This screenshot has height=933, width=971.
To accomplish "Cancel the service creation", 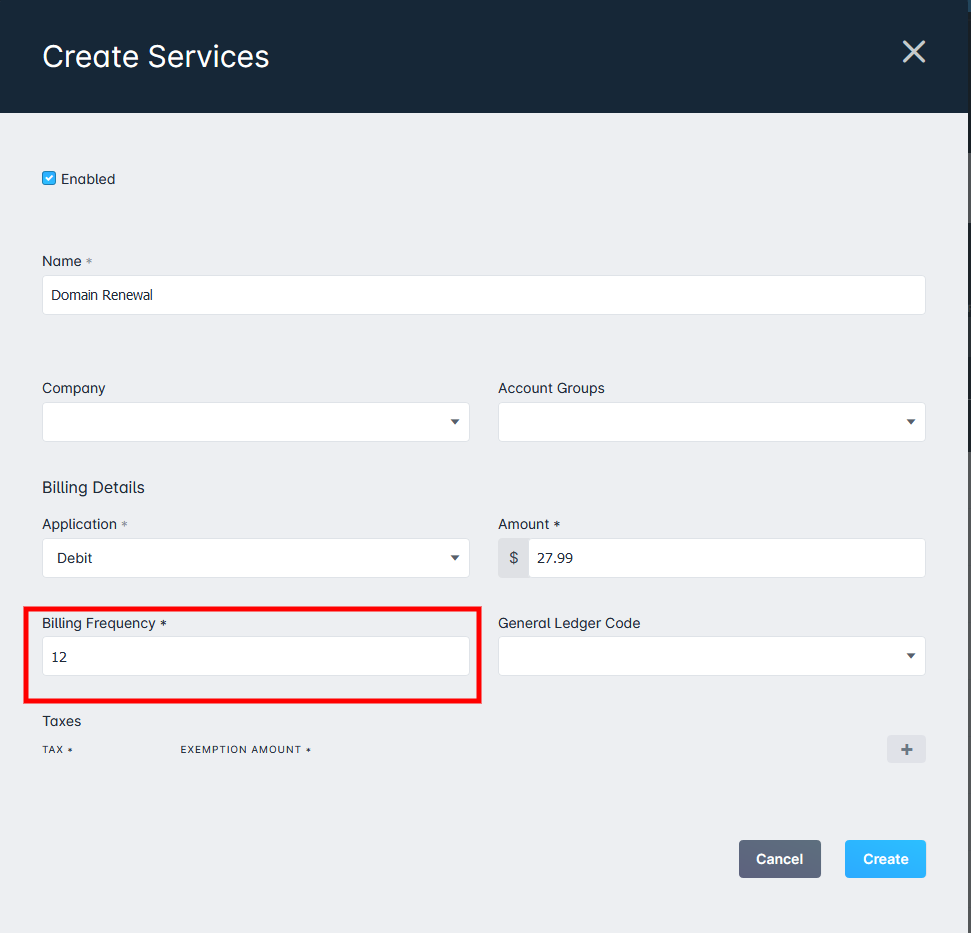I will tap(780, 859).
